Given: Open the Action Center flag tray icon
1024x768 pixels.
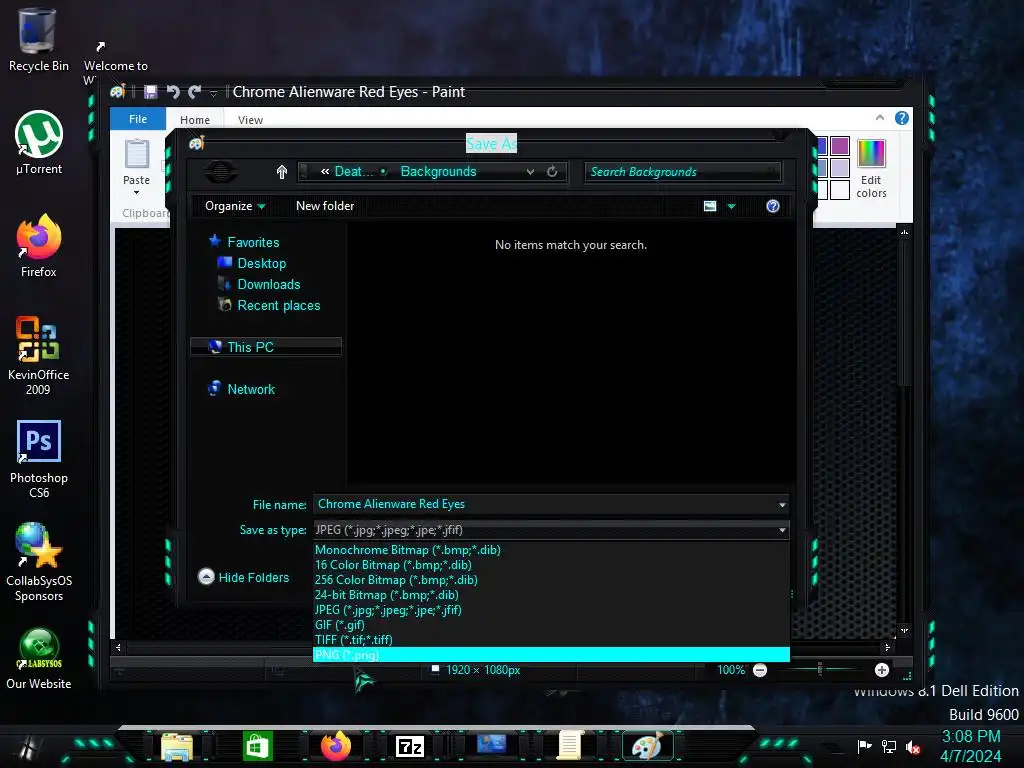Looking at the screenshot, I should click(865, 746).
